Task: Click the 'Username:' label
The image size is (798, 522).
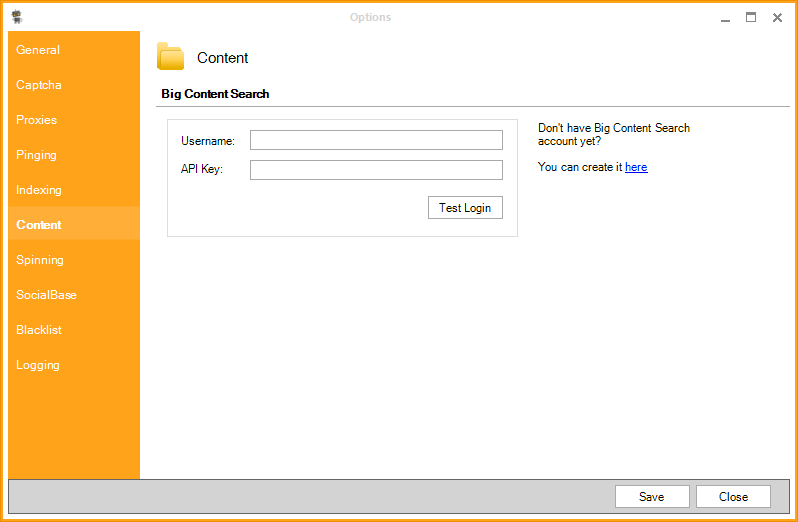Action: coord(208,141)
